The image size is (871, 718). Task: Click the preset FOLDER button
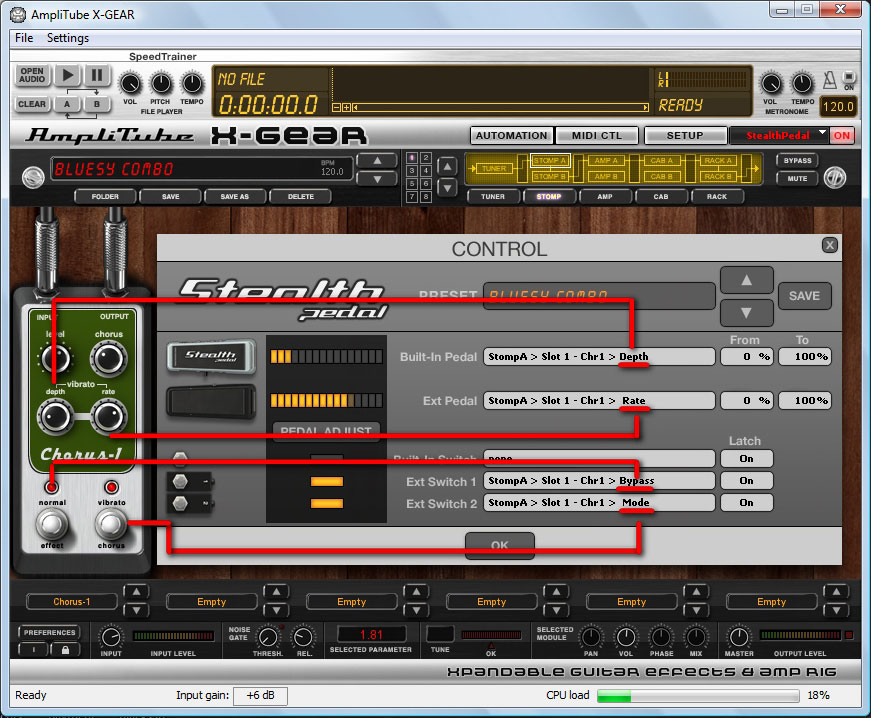pyautogui.click(x=105, y=197)
